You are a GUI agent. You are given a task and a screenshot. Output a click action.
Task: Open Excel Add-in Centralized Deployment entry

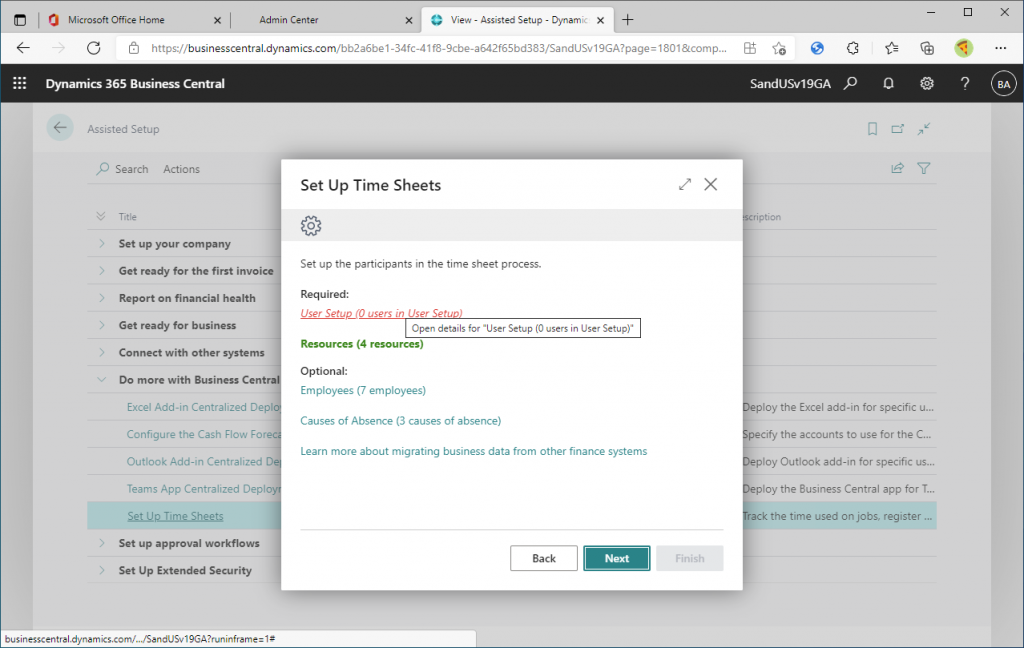pyautogui.click(x=204, y=407)
